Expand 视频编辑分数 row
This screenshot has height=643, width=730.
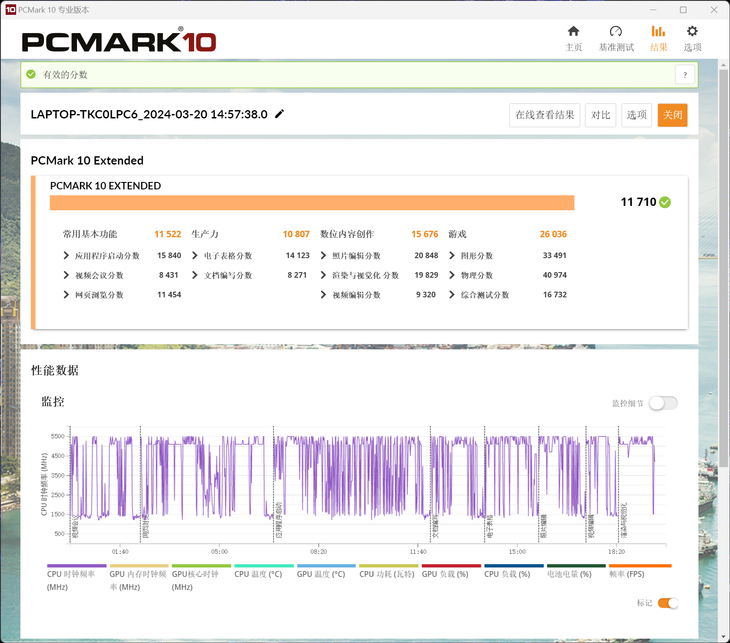tap(324, 295)
